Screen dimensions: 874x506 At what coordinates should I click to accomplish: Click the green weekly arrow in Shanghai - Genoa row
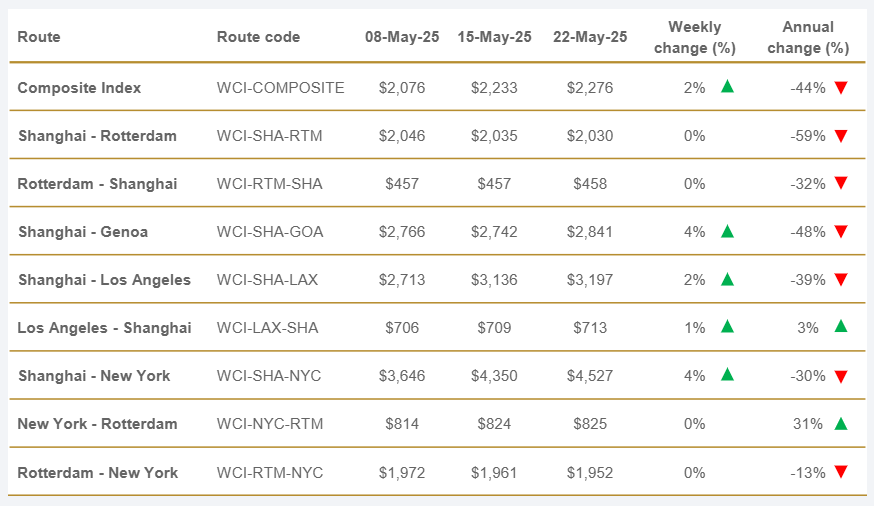727,231
